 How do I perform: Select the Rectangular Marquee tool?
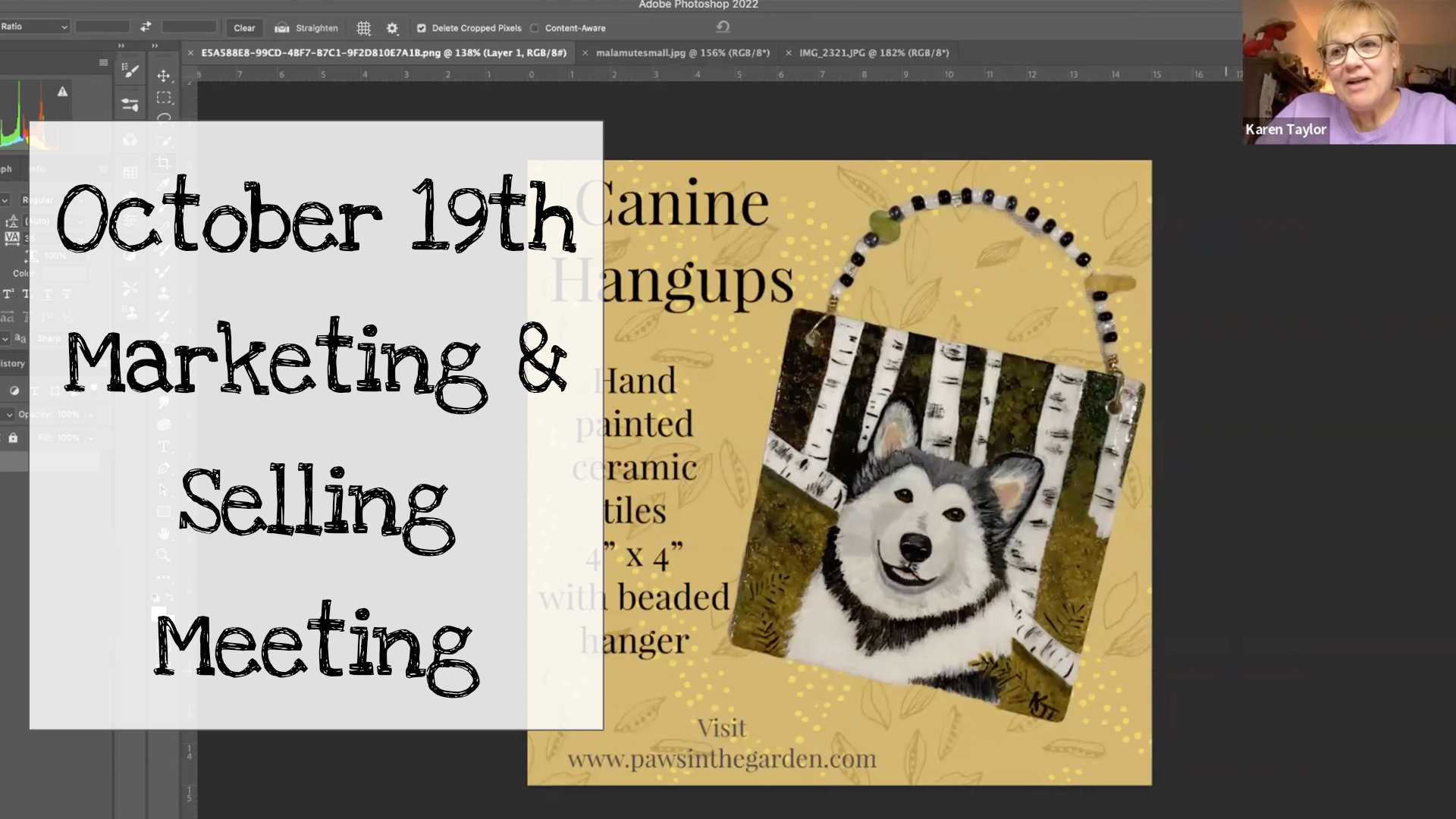coord(163,98)
